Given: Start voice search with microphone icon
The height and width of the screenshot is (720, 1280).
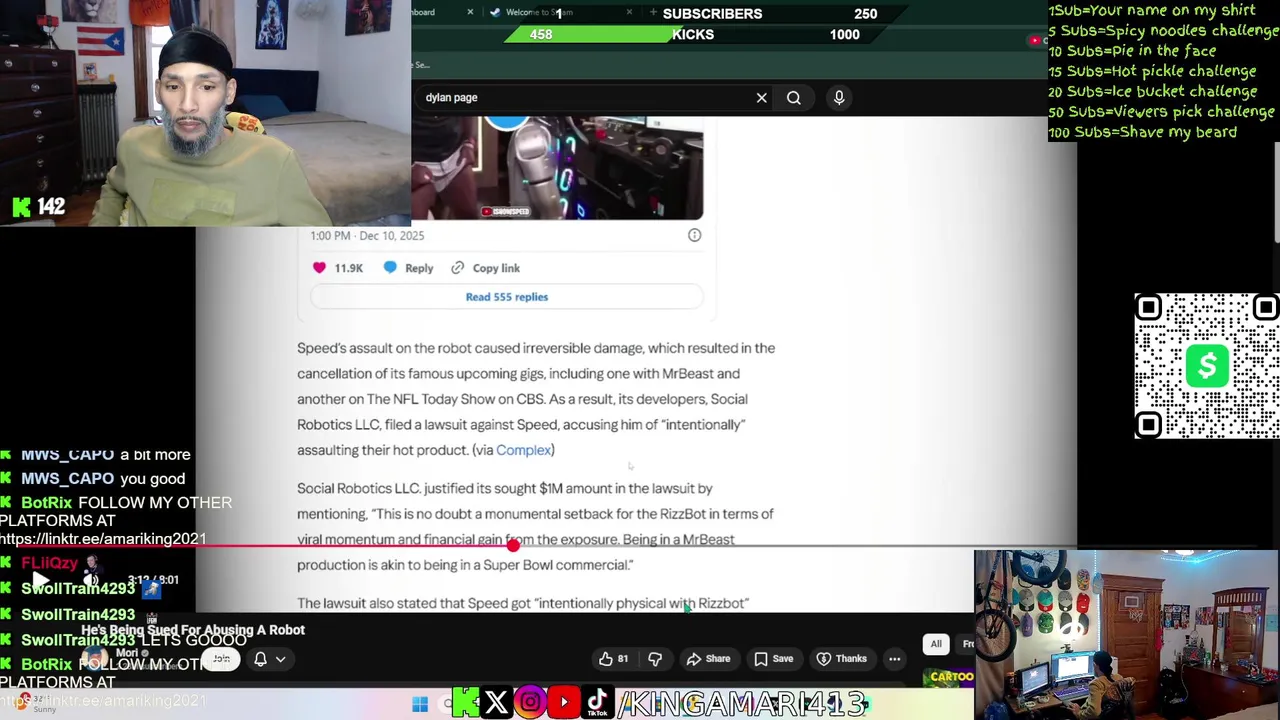Looking at the screenshot, I should point(839,97).
